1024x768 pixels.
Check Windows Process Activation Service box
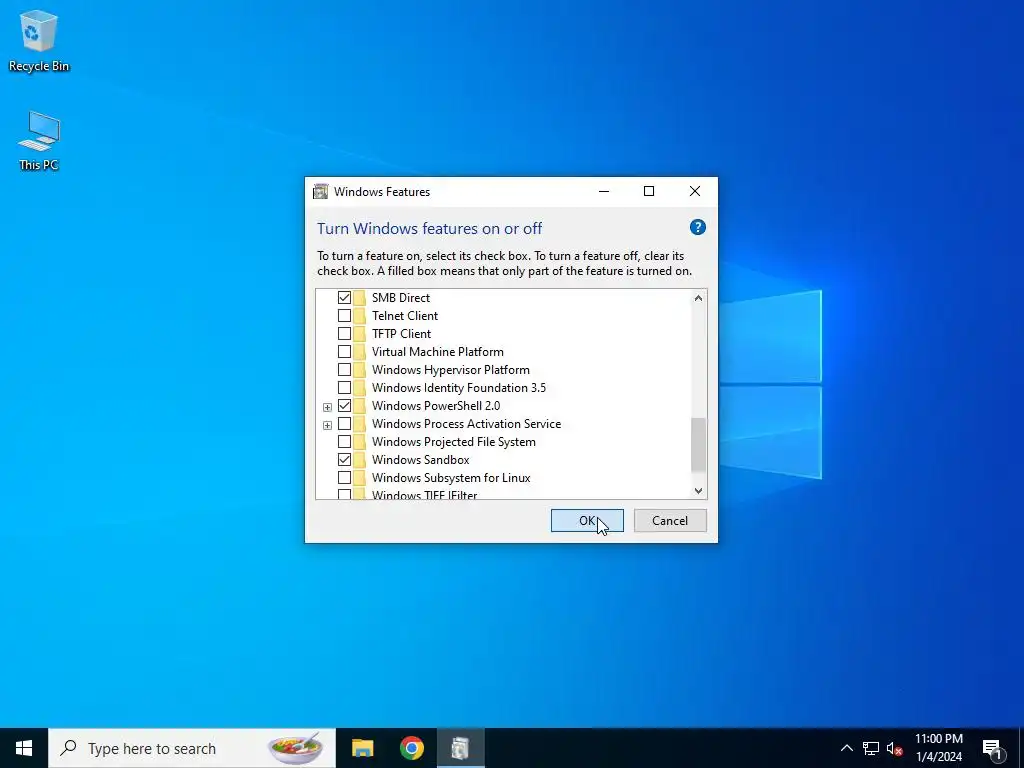pos(344,424)
